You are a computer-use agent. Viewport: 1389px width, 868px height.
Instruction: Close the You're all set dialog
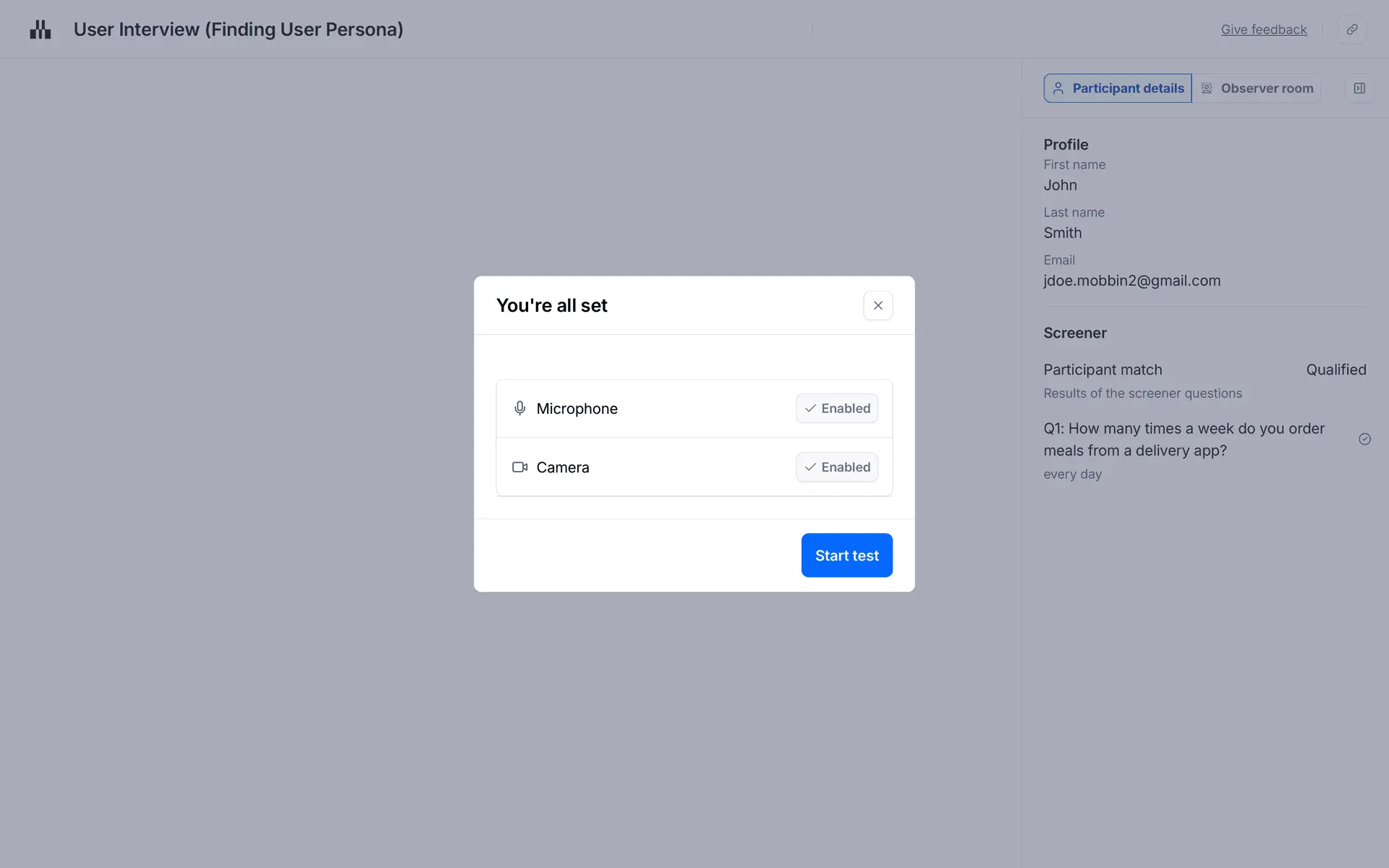coord(878,305)
